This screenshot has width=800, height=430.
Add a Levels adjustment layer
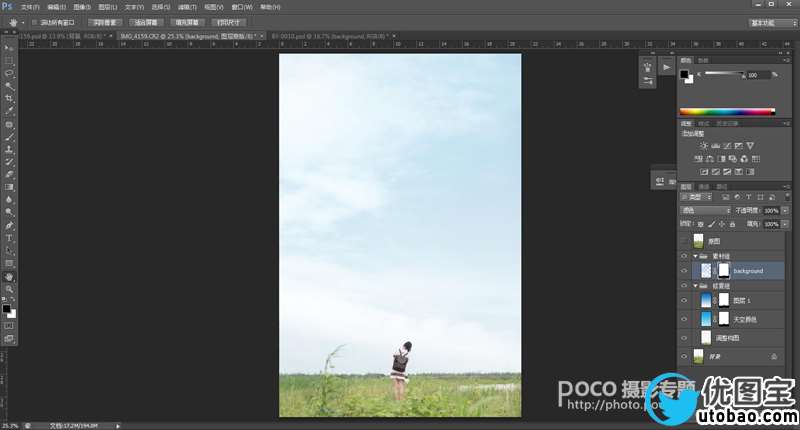point(715,146)
